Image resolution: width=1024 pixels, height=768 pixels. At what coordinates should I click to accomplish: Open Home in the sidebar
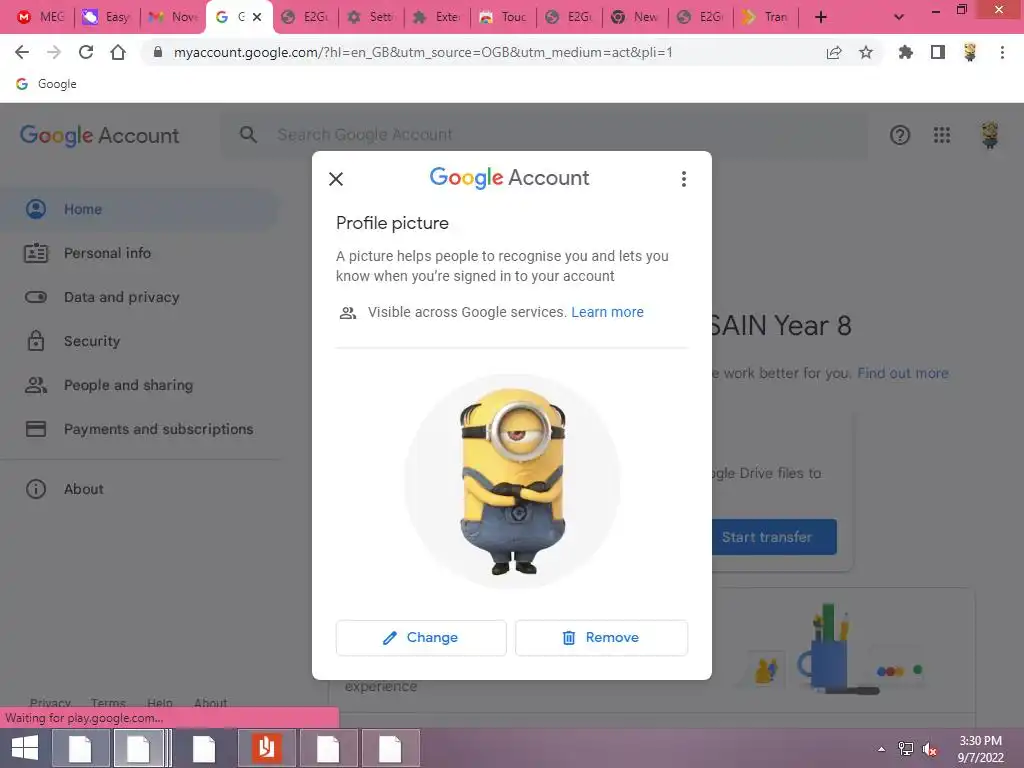pyautogui.click(x=138, y=209)
